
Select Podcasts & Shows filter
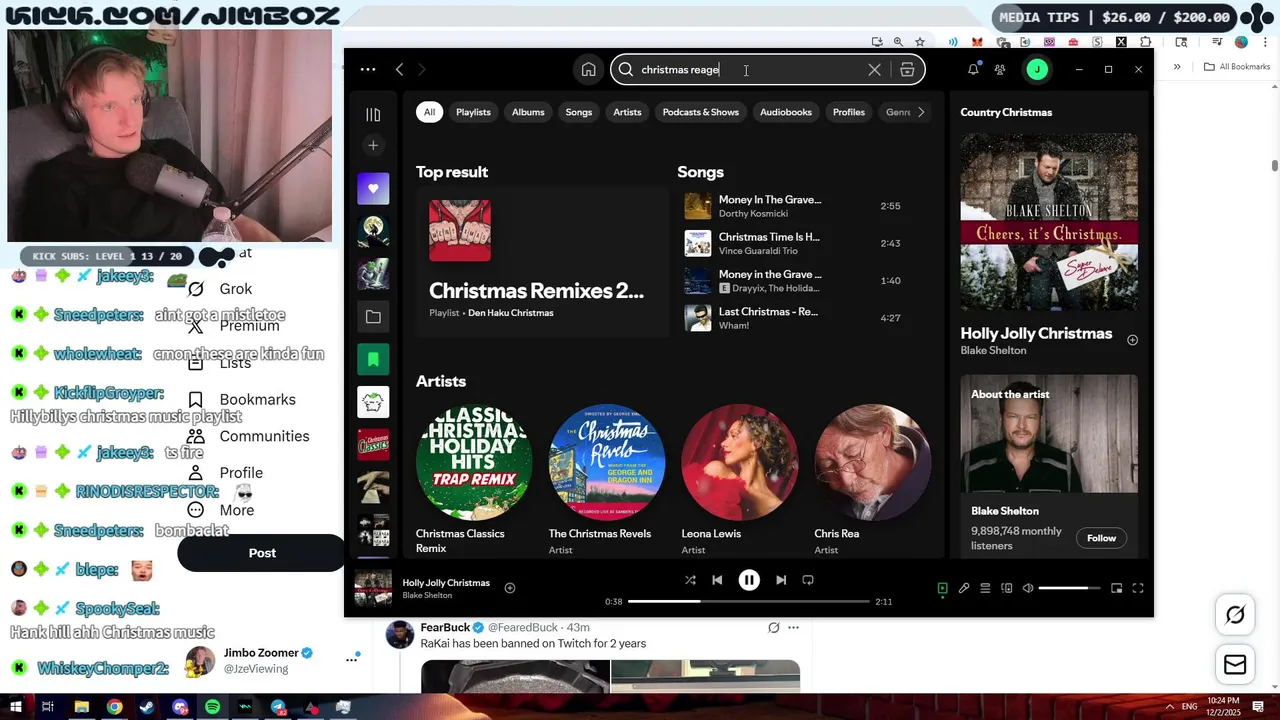click(x=700, y=112)
